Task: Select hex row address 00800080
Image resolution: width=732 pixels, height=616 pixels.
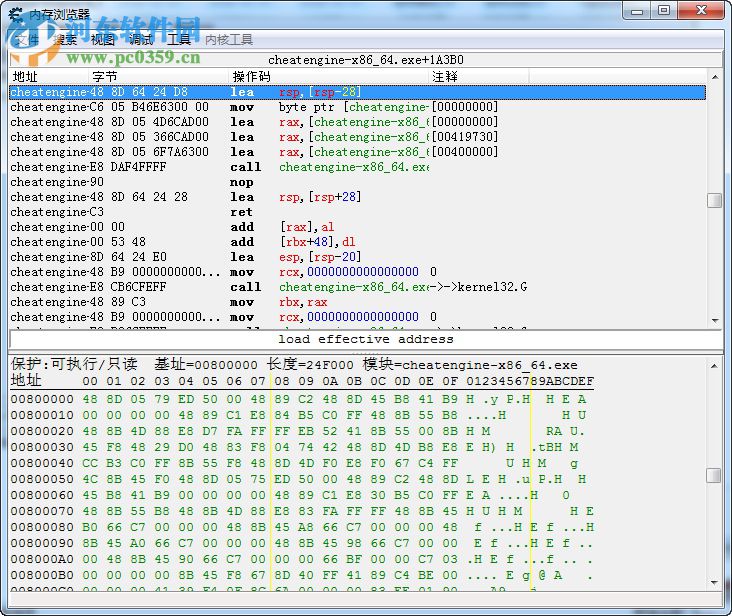Action: click(42, 527)
